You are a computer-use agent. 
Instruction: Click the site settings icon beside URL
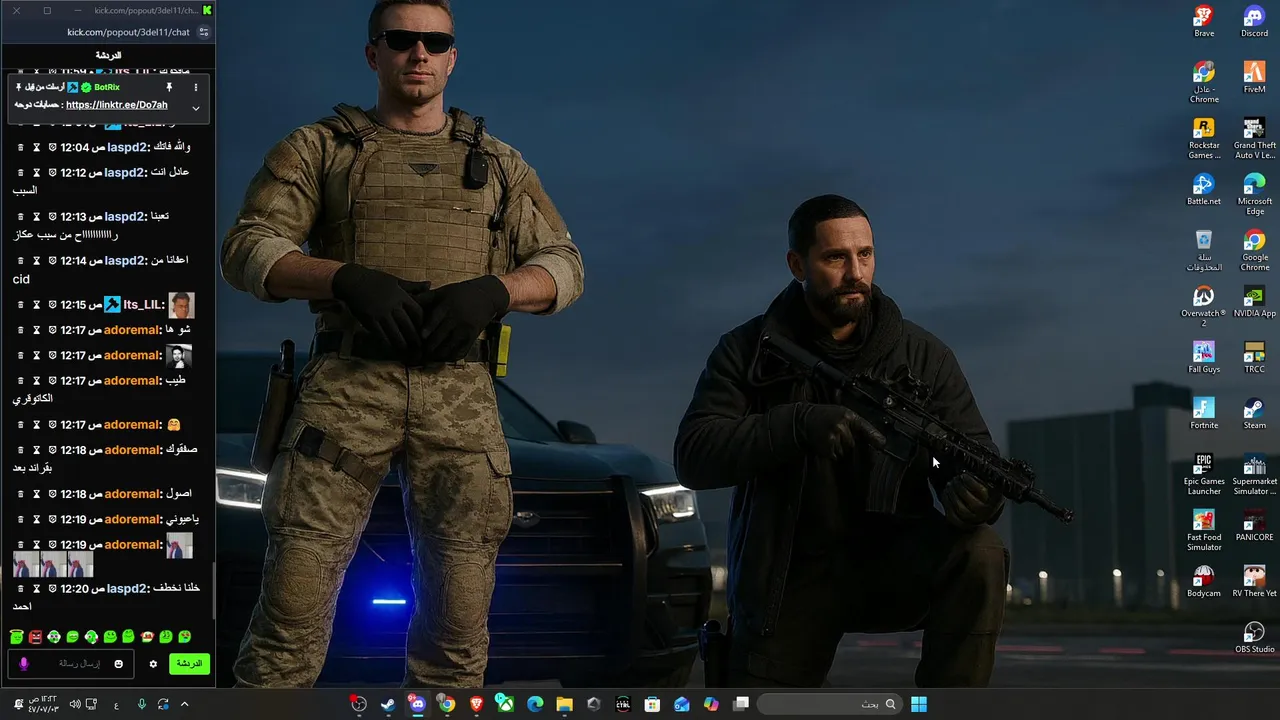204,32
